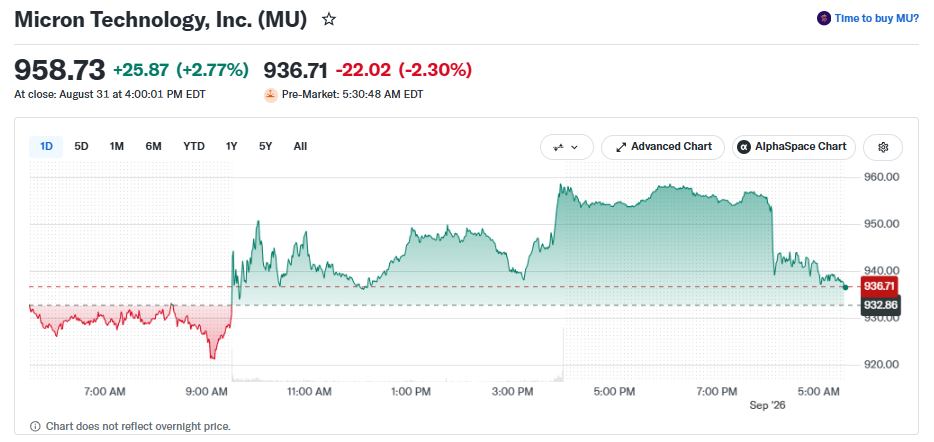934x442 pixels.
Task: Switch chart to 1Y range
Action: [231, 147]
